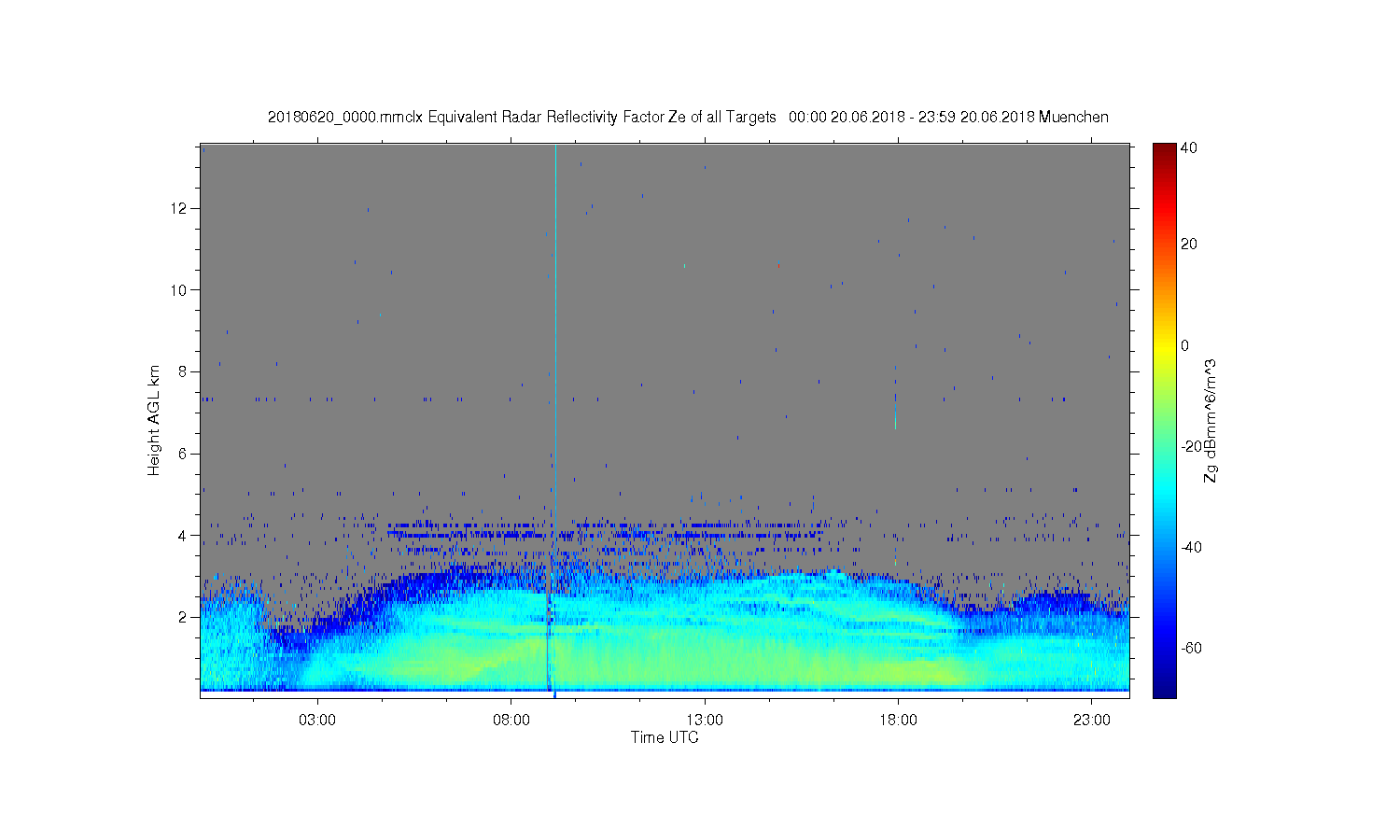This screenshot has width=1400, height=840.
Task: Click the height tick label 6
Action: [183, 454]
